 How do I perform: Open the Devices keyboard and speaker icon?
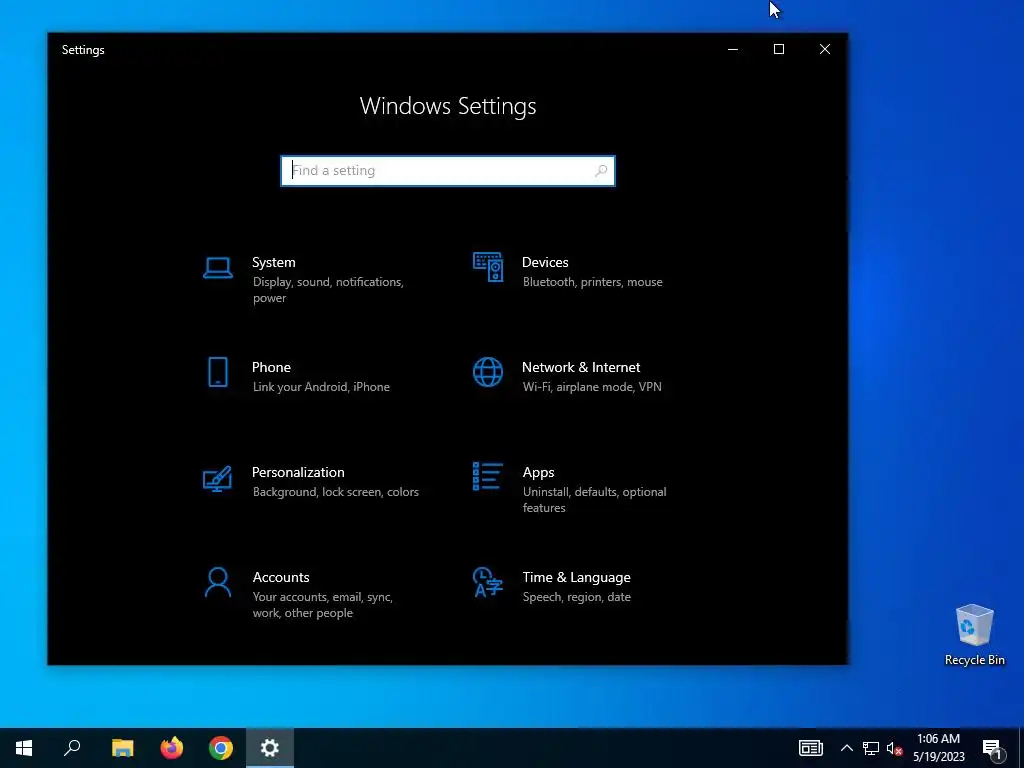pos(488,267)
